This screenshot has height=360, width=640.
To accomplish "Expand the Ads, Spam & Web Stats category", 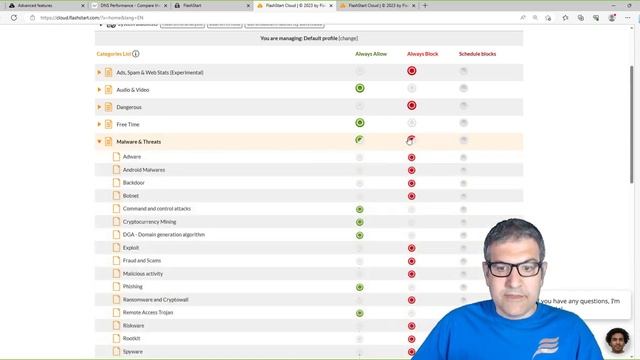I will pos(99,72).
